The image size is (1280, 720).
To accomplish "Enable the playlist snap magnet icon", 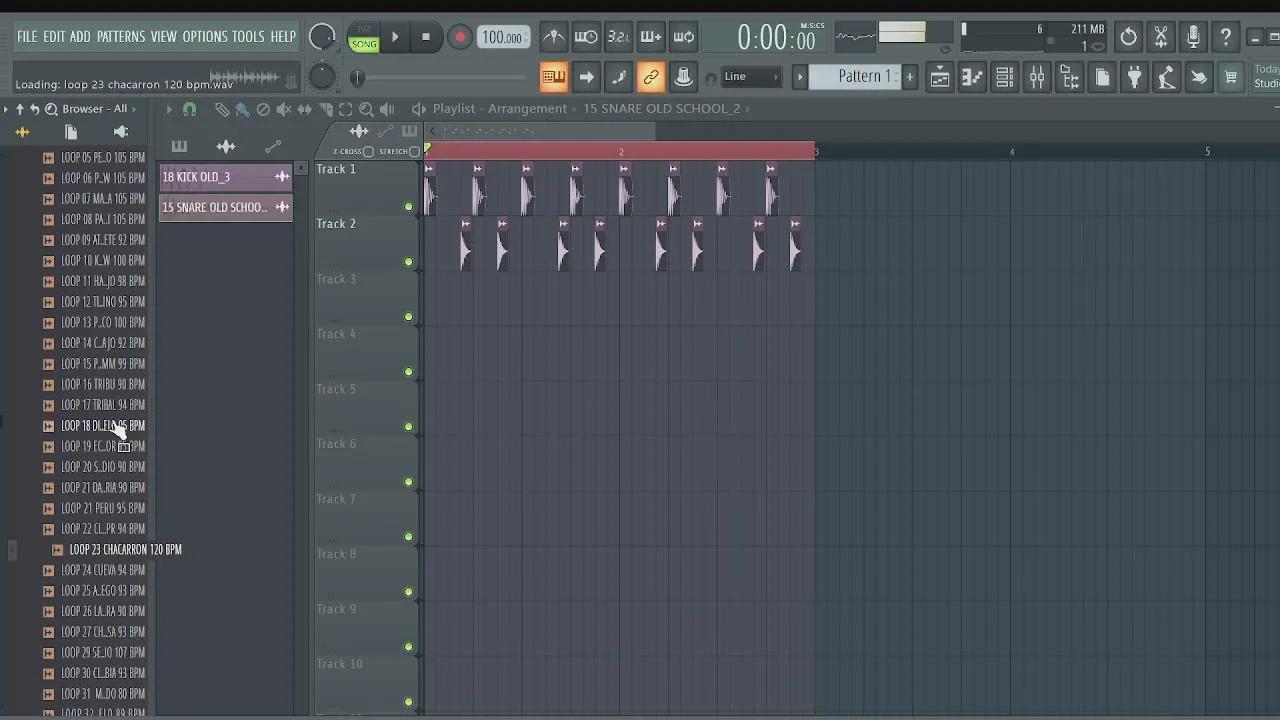I will click(x=189, y=109).
